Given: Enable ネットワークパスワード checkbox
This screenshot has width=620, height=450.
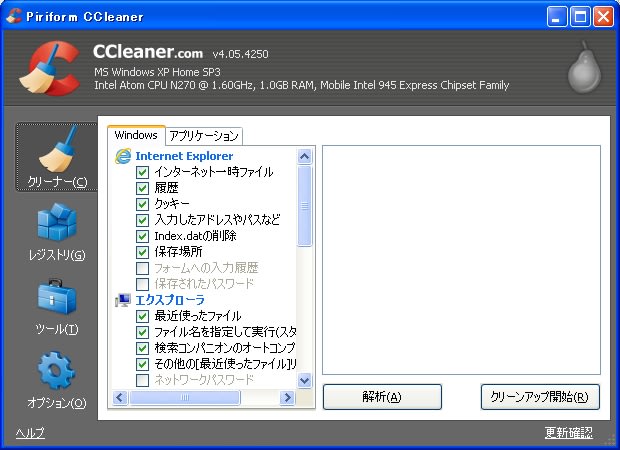Looking at the screenshot, I should coord(142,380).
